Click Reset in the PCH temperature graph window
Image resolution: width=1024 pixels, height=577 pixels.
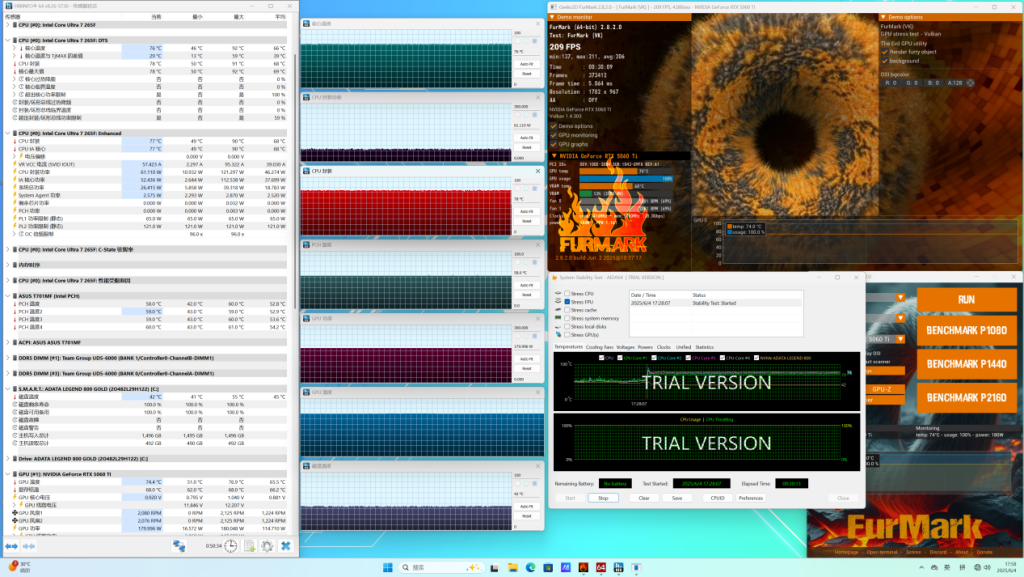[526, 295]
